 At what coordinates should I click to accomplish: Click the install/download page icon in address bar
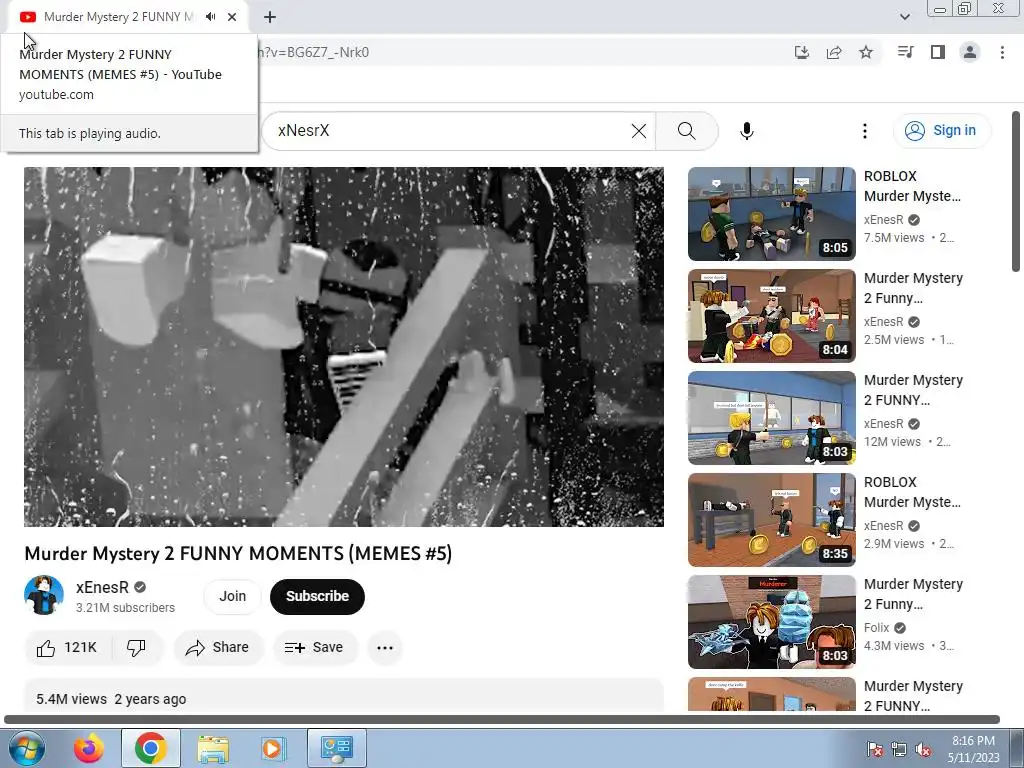point(801,52)
